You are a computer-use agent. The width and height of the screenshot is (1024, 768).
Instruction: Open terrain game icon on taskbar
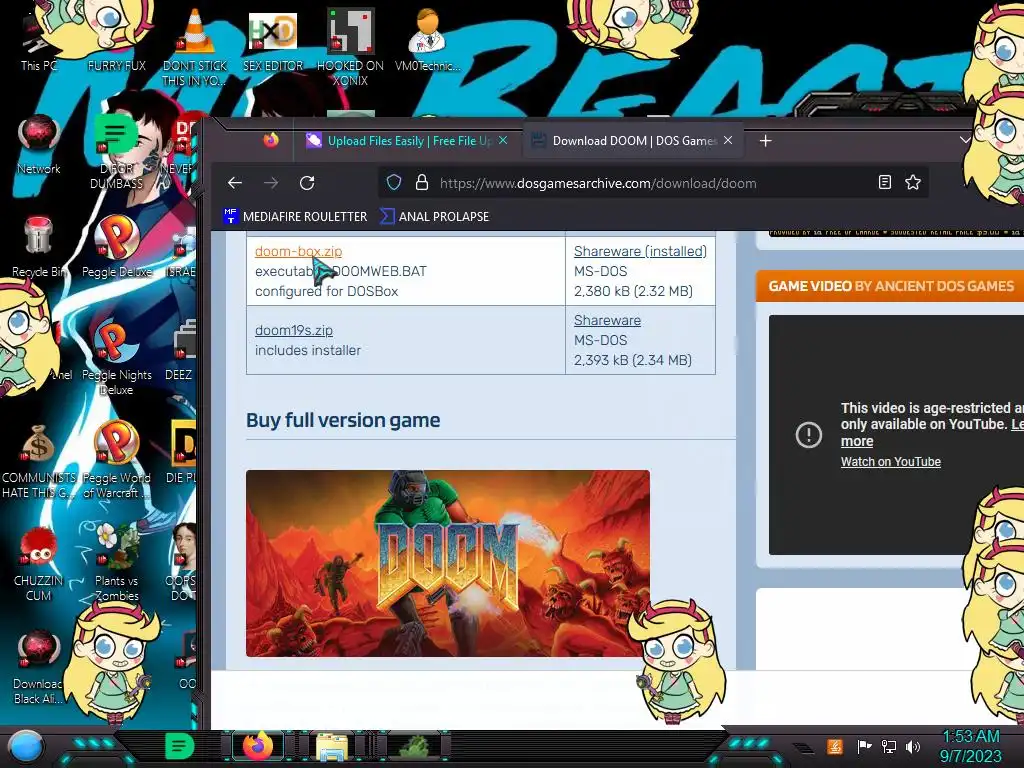pos(414,746)
